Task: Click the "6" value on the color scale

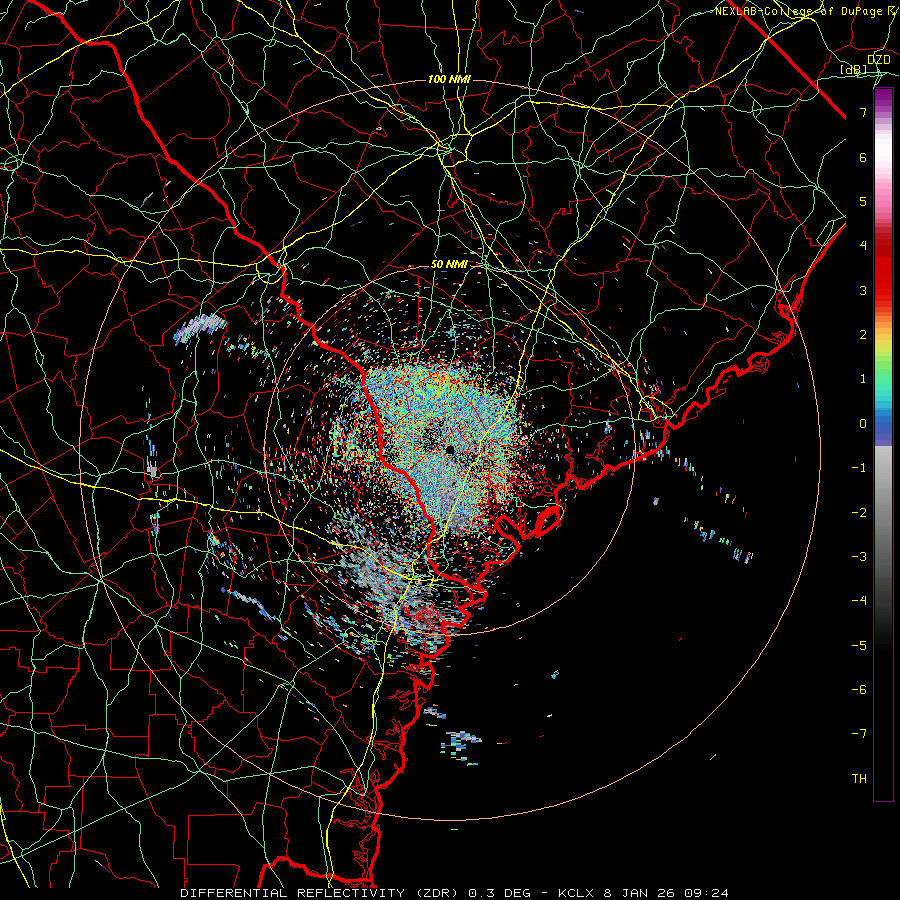Action: click(x=863, y=157)
